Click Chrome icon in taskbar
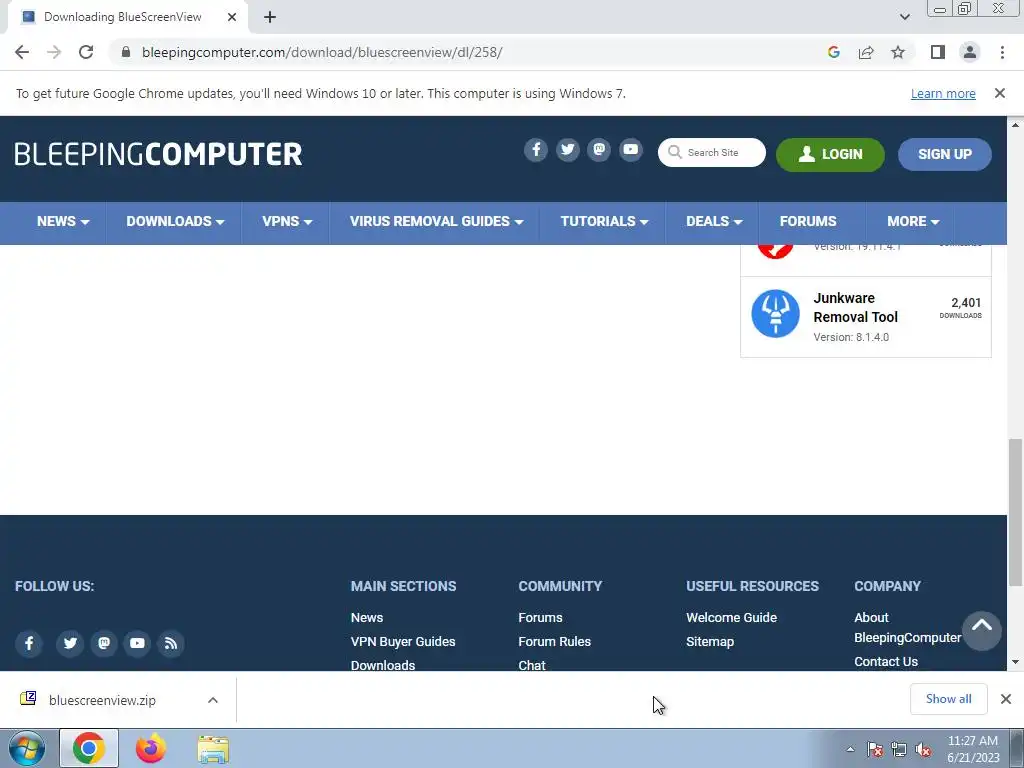This screenshot has width=1024, height=768. pyautogui.click(x=89, y=748)
